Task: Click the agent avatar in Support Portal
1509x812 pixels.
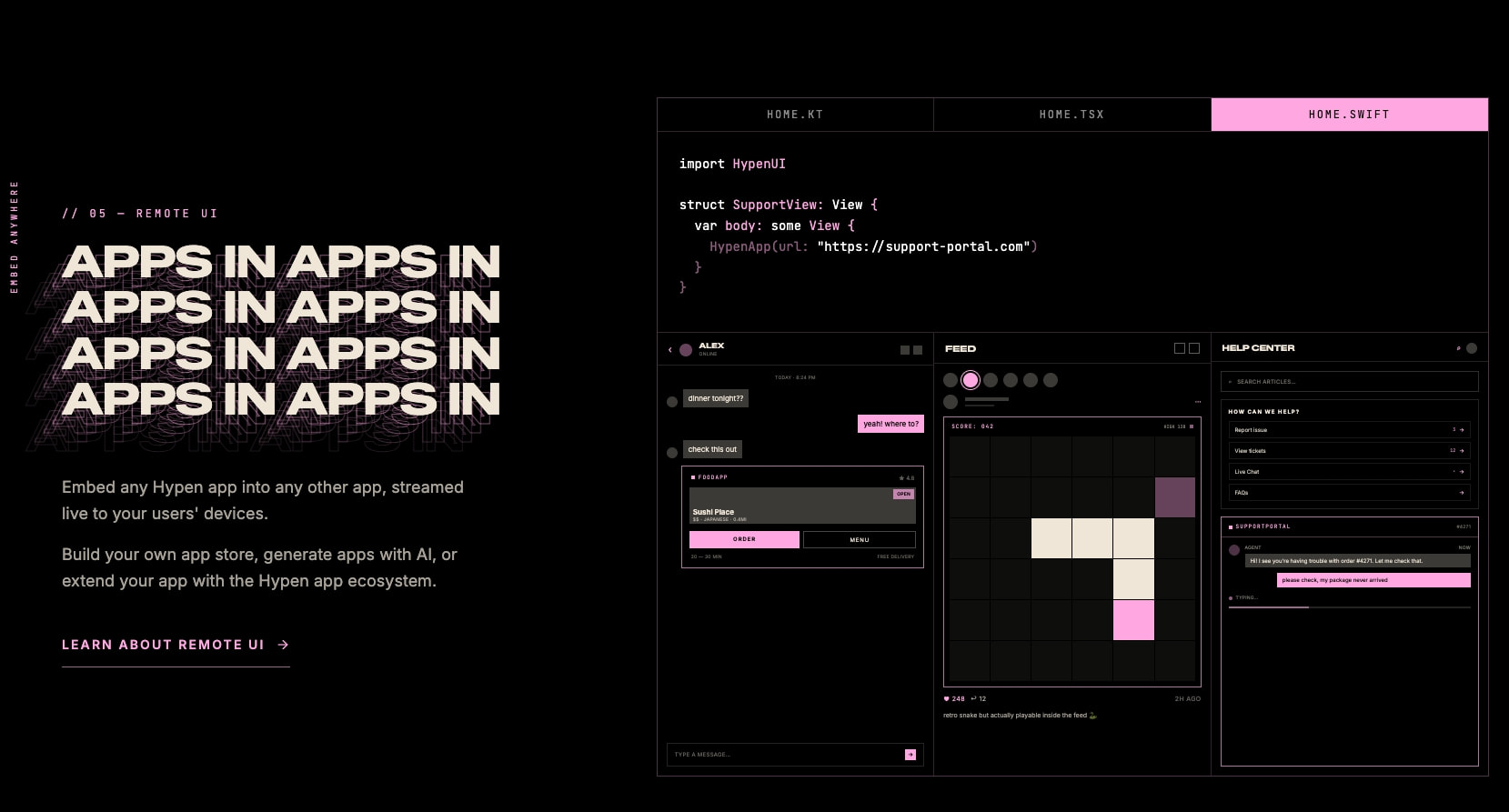Action: (1234, 550)
